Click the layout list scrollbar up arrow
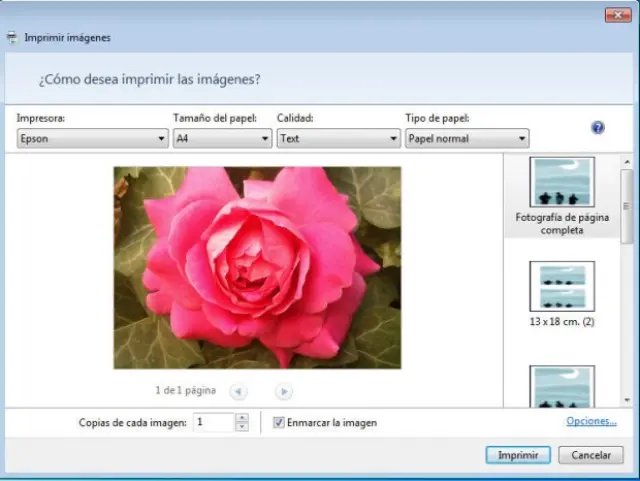640x481 pixels. 627,161
